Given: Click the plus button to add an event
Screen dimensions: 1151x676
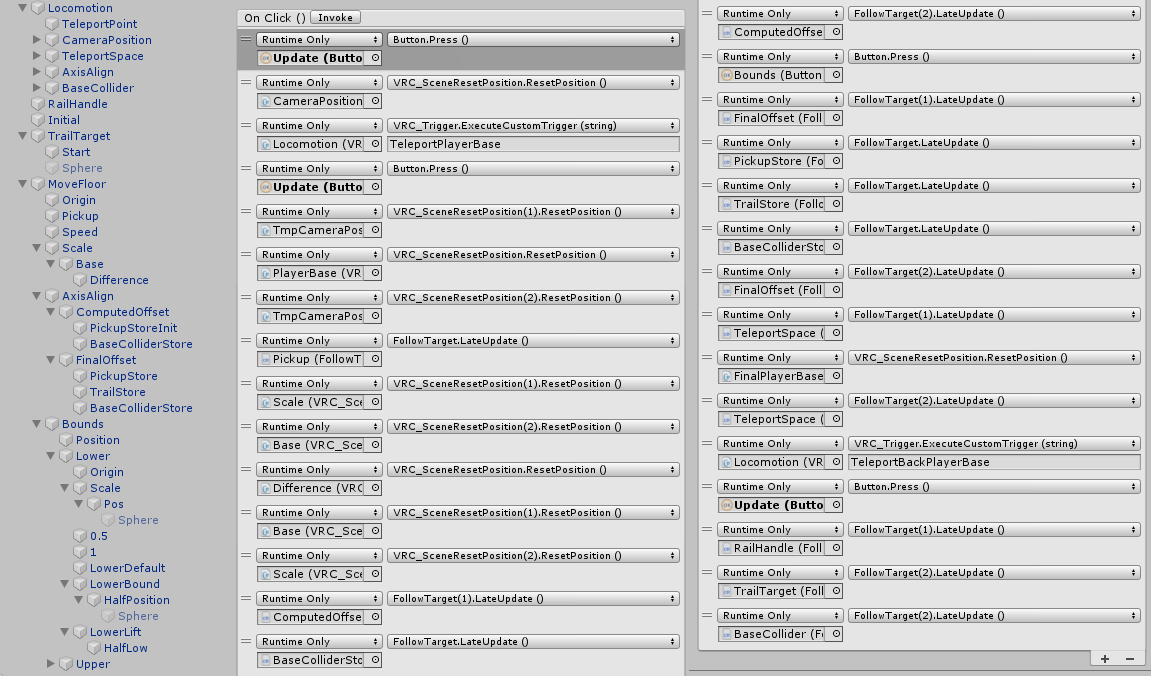Looking at the screenshot, I should click(1105, 658).
